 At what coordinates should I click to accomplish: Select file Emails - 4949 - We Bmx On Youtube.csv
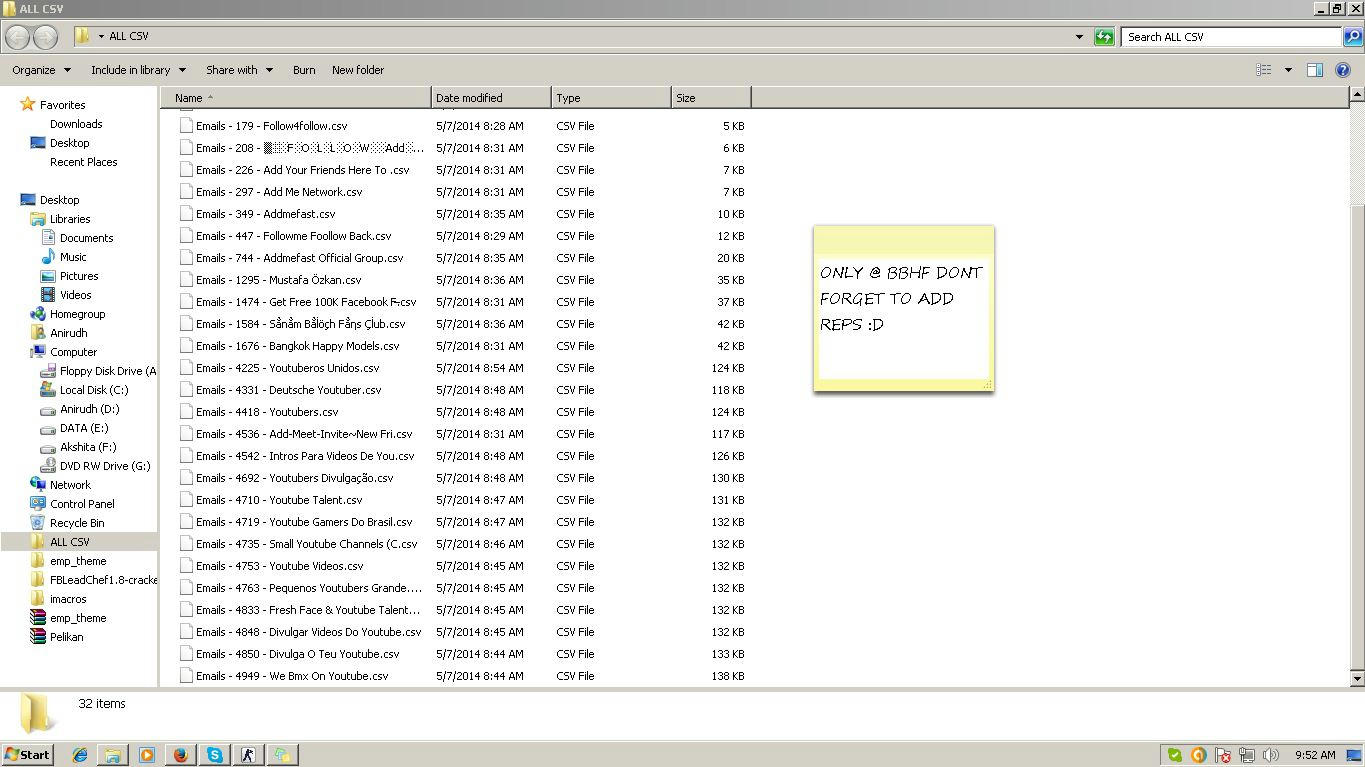tap(292, 676)
